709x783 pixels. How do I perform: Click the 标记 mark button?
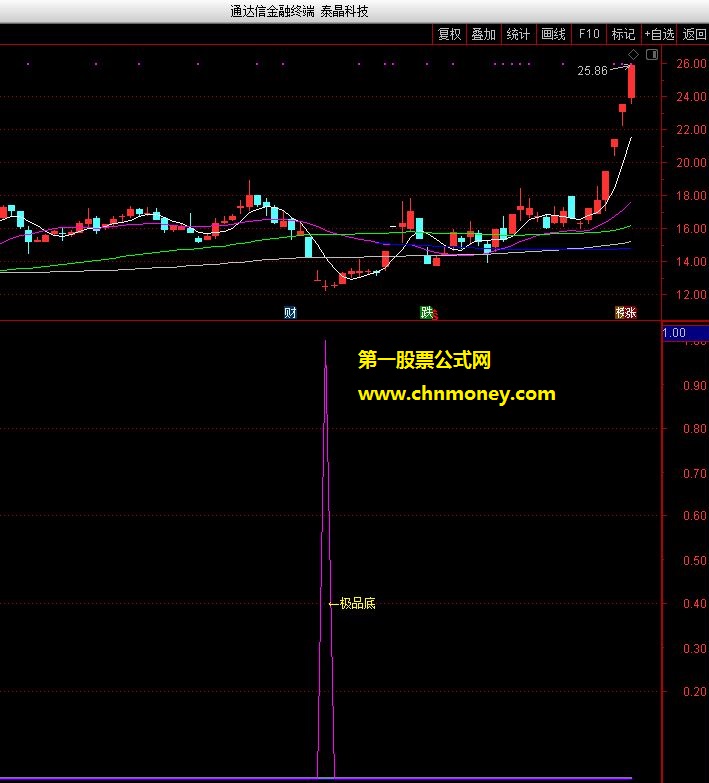(623, 34)
